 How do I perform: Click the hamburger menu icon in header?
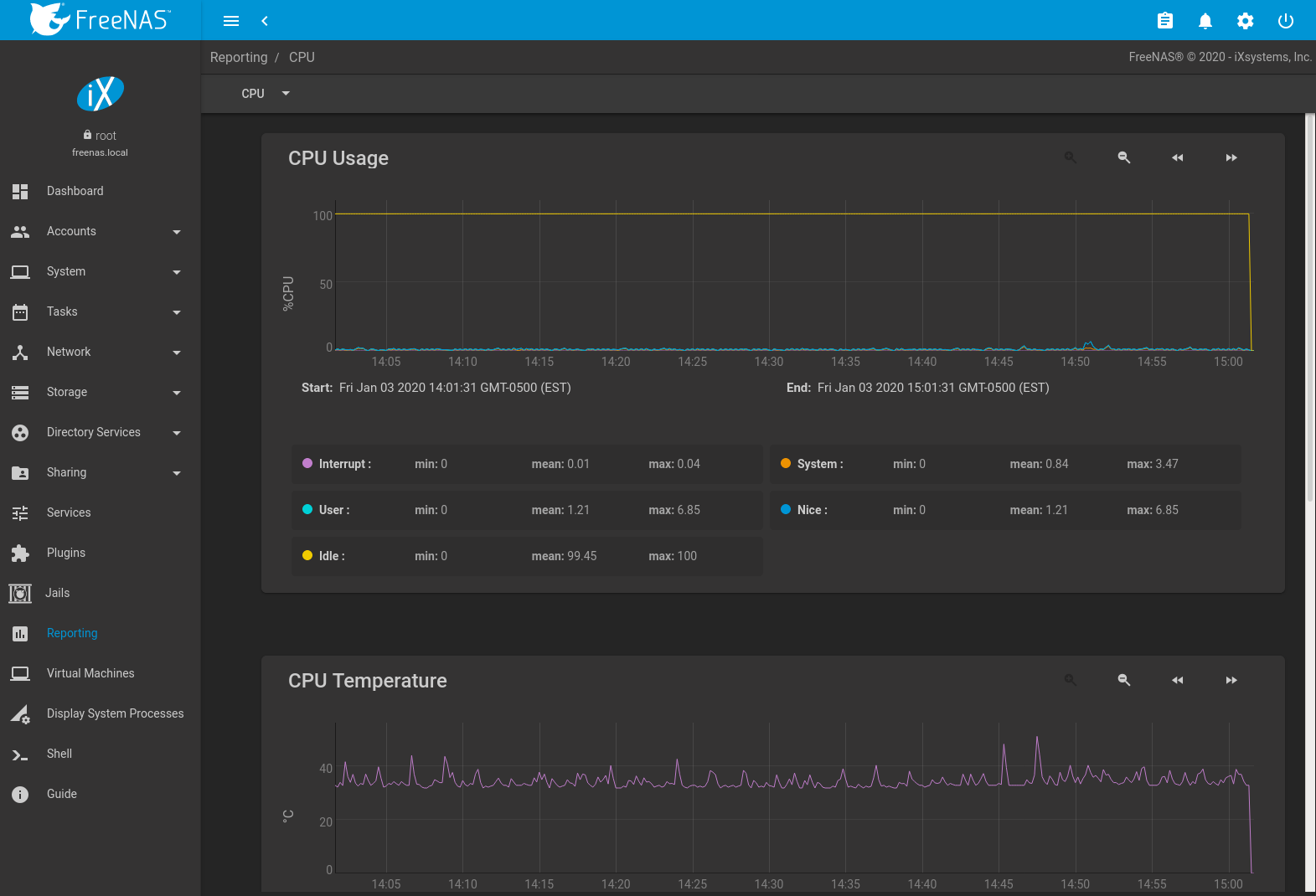point(231,21)
